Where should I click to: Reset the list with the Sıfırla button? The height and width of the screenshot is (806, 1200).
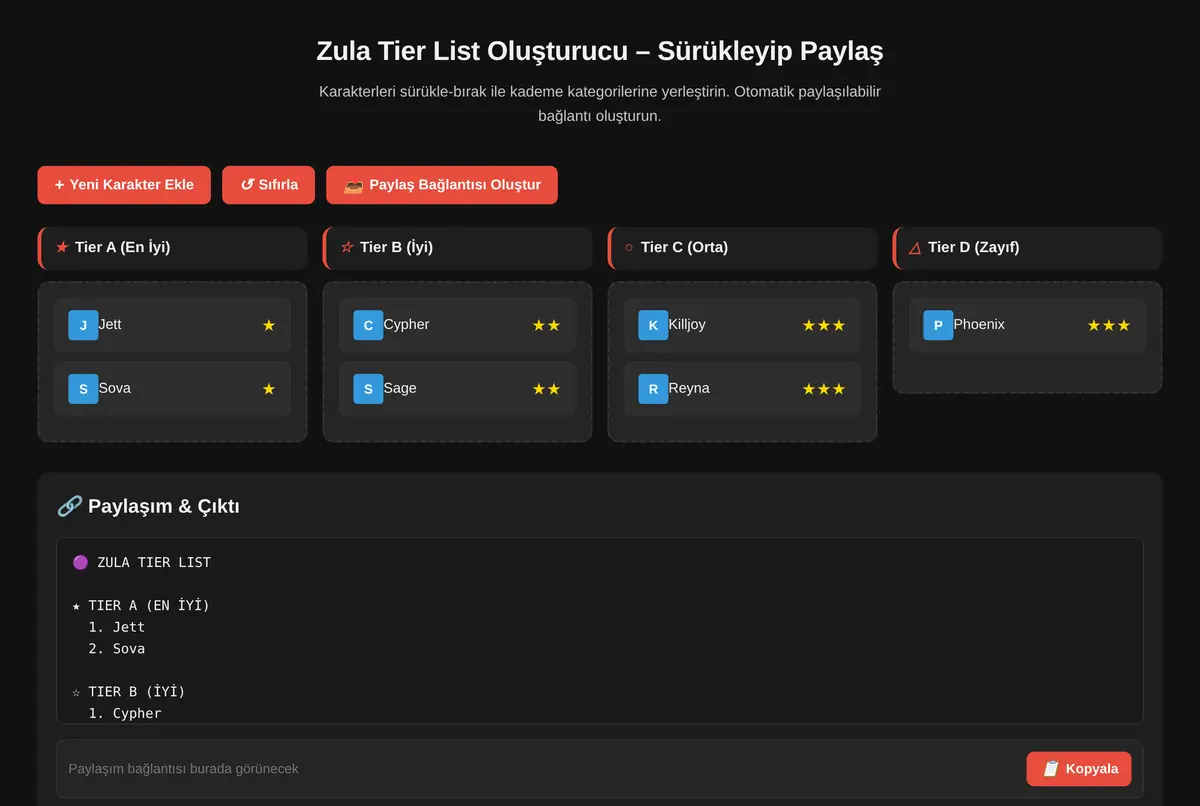click(x=268, y=185)
